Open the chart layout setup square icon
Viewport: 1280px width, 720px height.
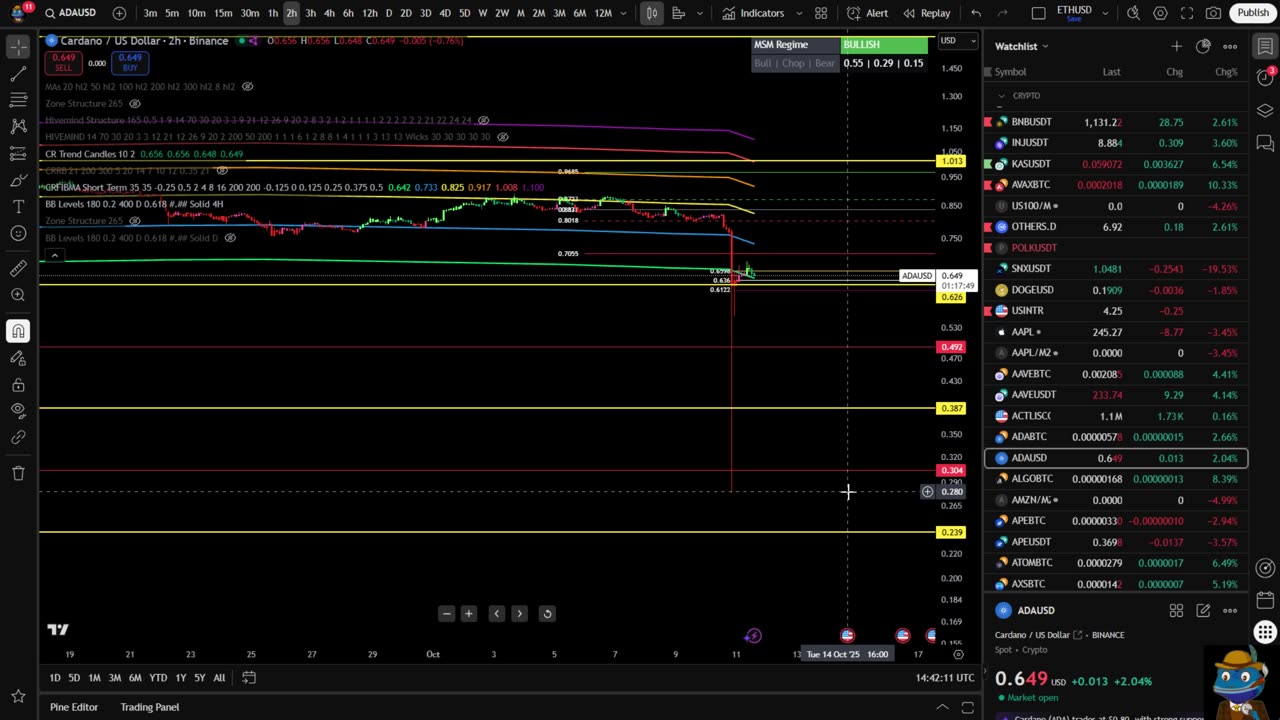click(x=1039, y=13)
